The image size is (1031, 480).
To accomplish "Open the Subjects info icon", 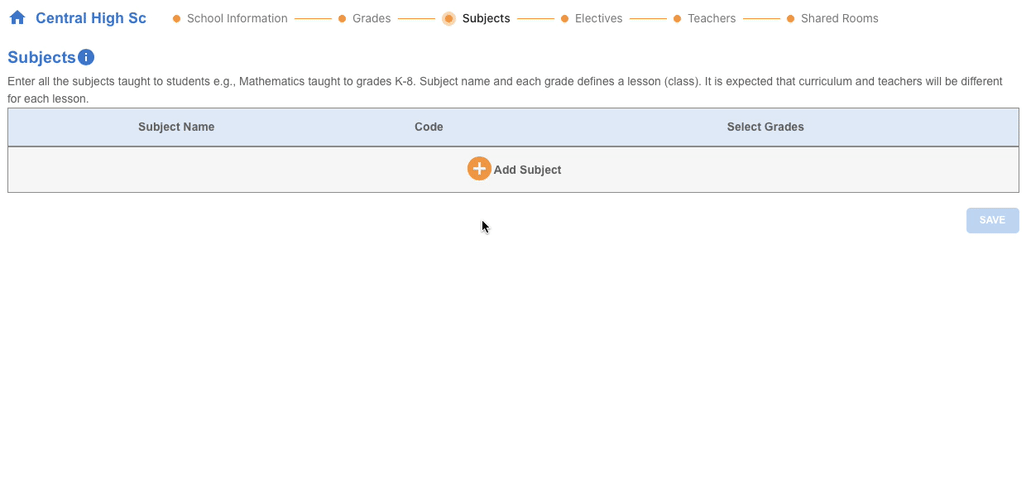I will coord(86,57).
